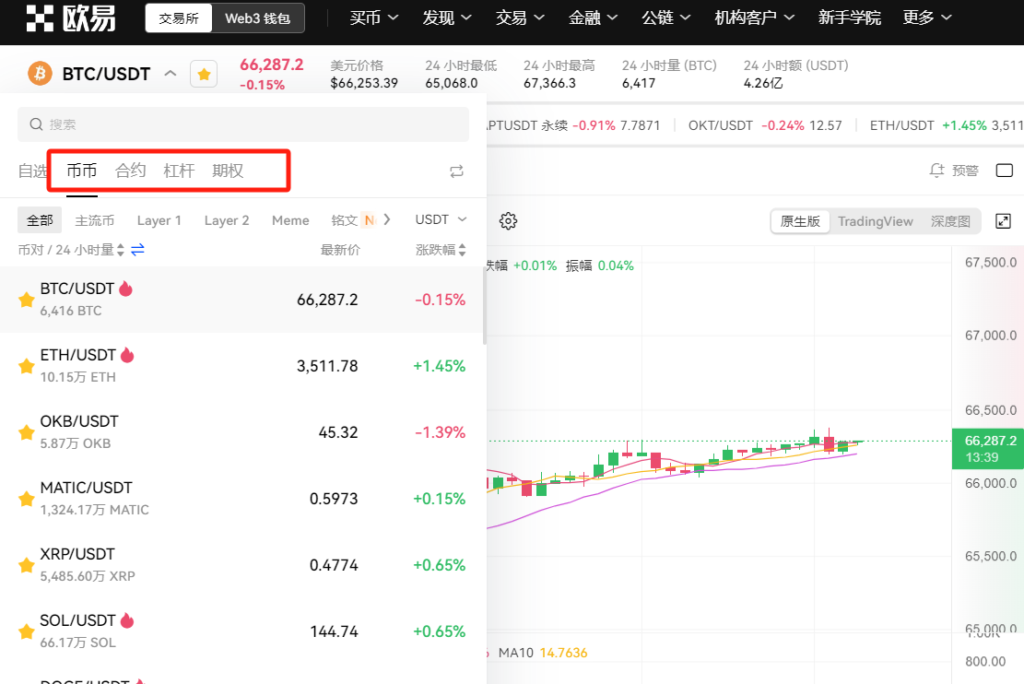This screenshot has width=1024, height=684.
Task: Switch chart to TradingView
Action: 875,221
